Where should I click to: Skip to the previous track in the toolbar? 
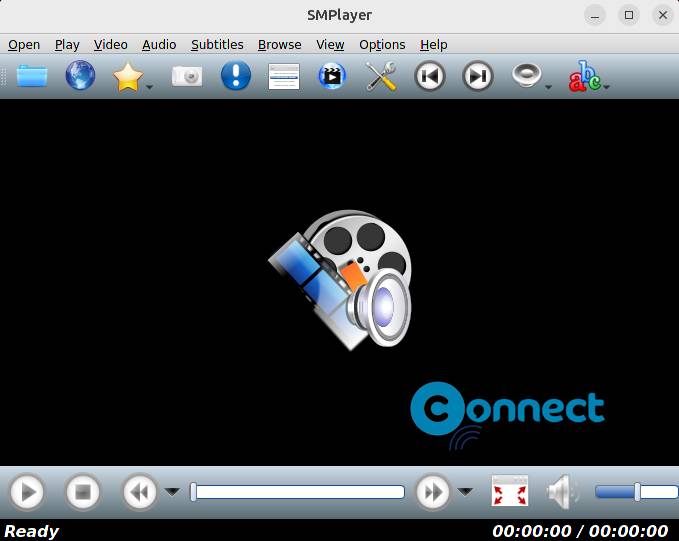click(430, 77)
